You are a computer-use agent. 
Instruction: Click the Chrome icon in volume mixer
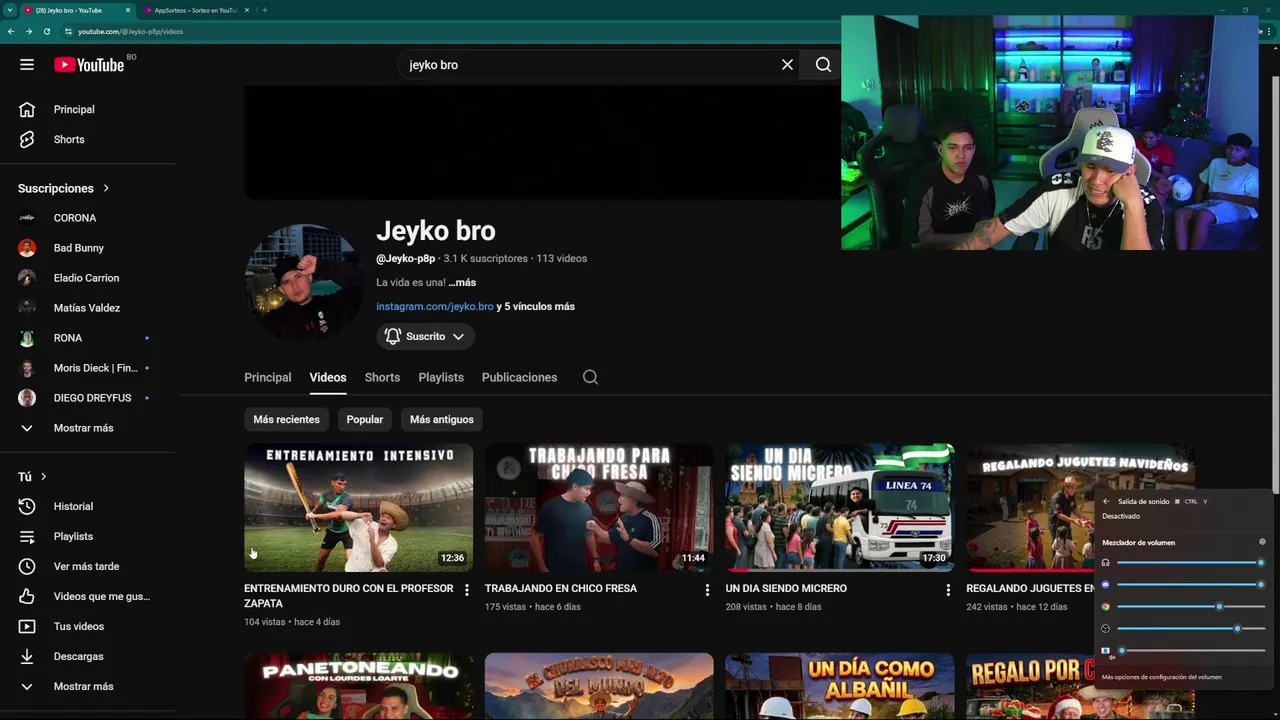pos(1105,606)
